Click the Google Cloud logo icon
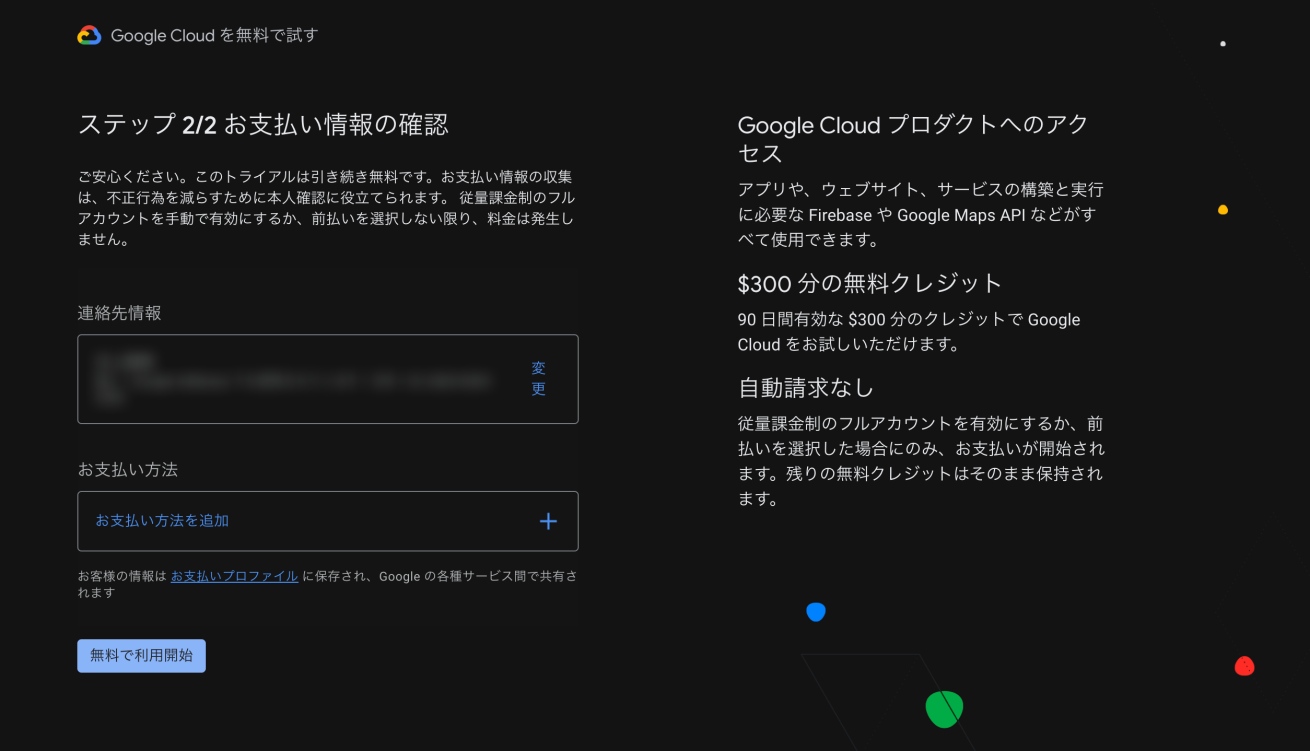Viewport: 1310px width, 751px height. [x=89, y=36]
